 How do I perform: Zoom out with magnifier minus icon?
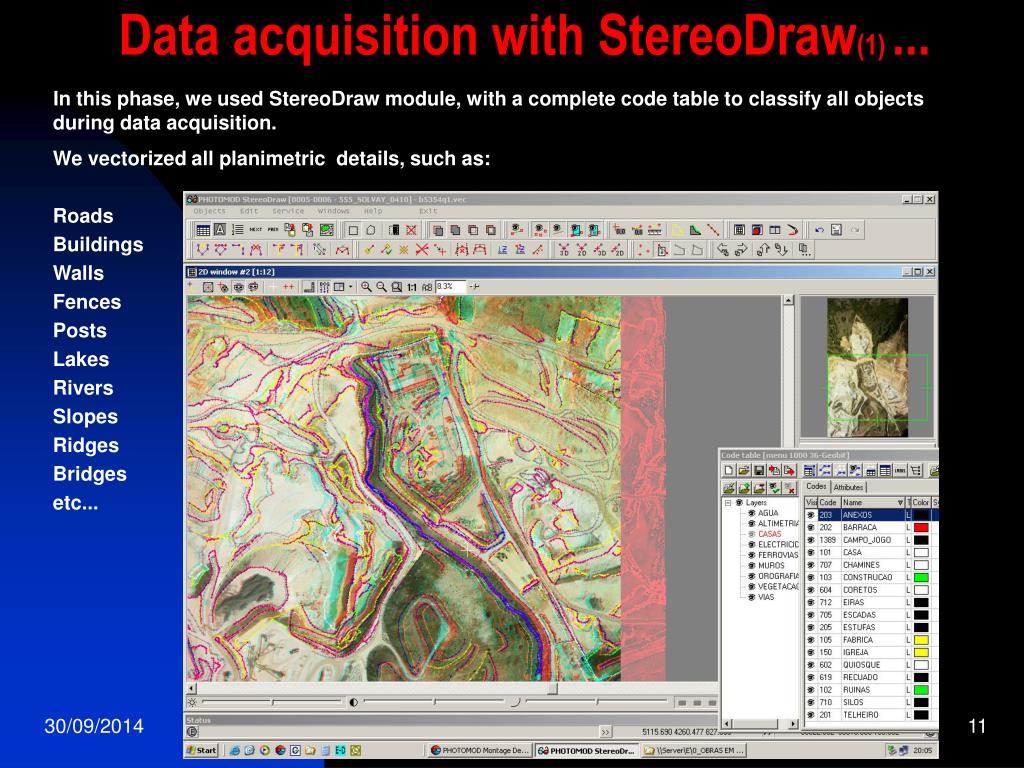(381, 287)
